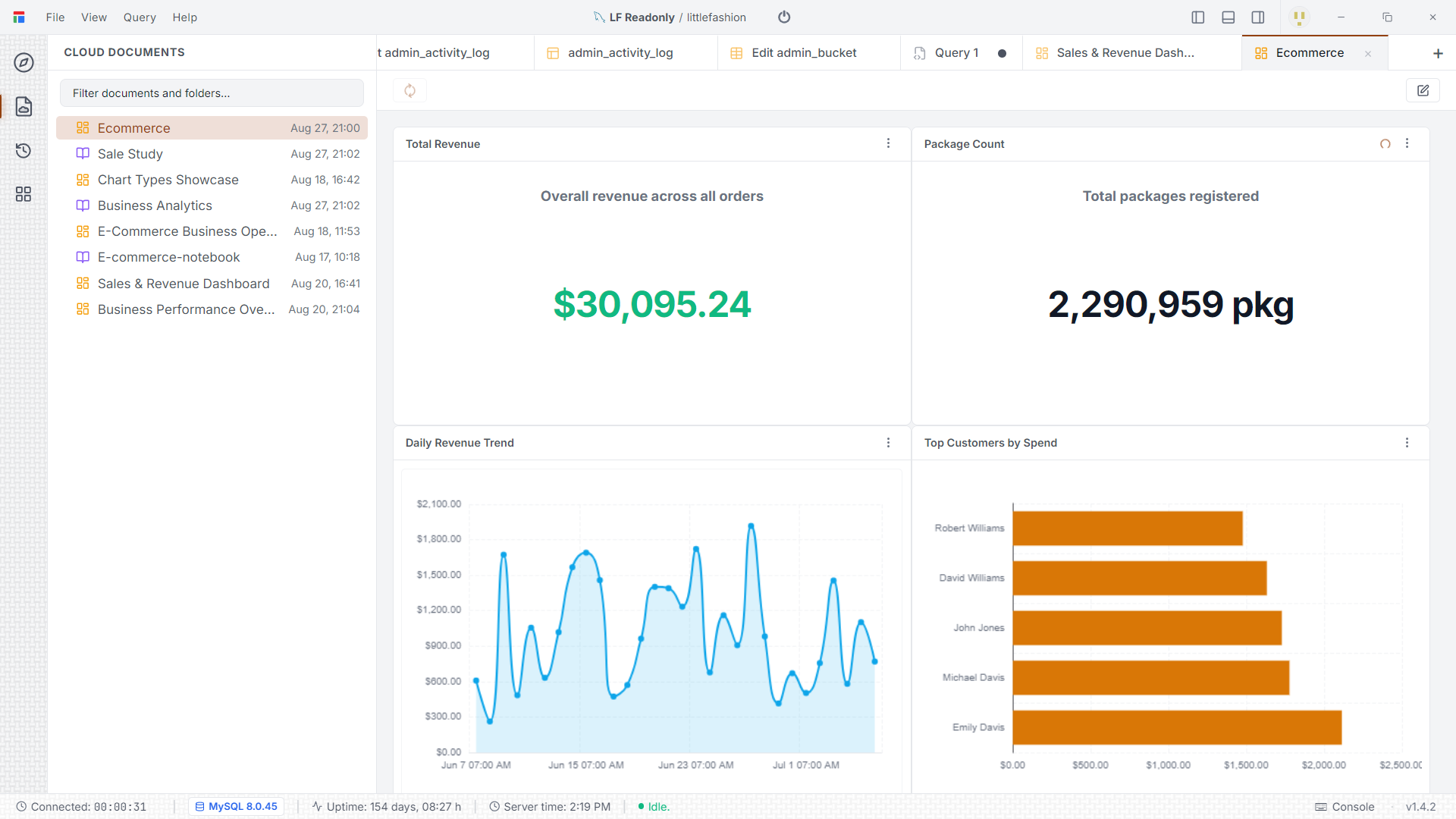
Task: Open the Console from status bar
Action: (1345, 807)
